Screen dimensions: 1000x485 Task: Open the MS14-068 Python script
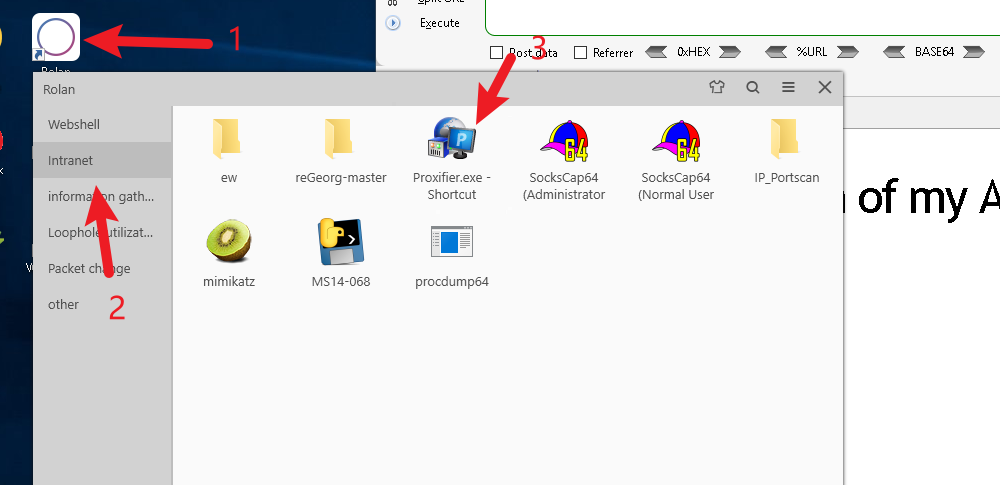point(340,242)
